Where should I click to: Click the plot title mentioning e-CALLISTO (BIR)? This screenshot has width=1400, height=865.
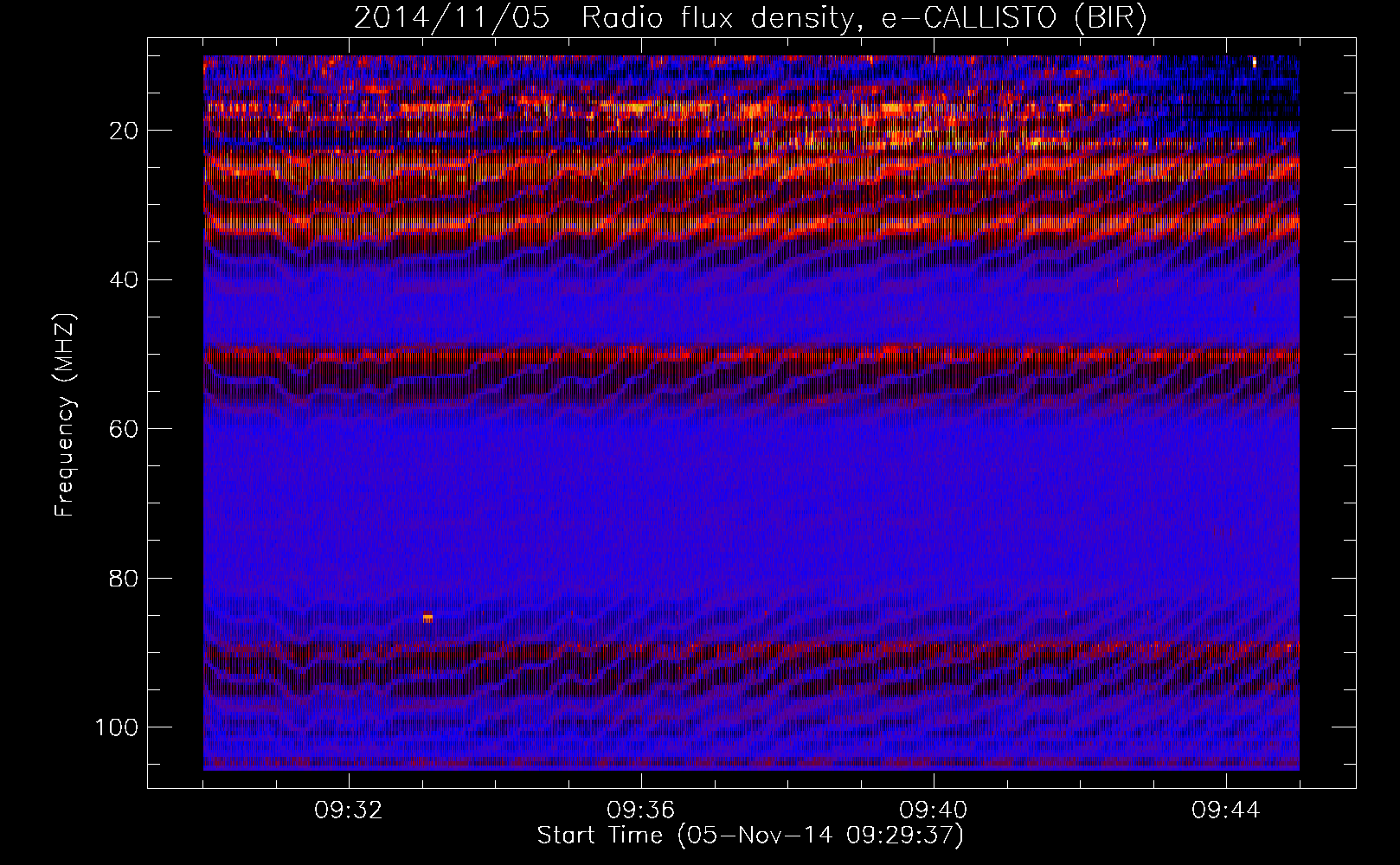(751, 18)
